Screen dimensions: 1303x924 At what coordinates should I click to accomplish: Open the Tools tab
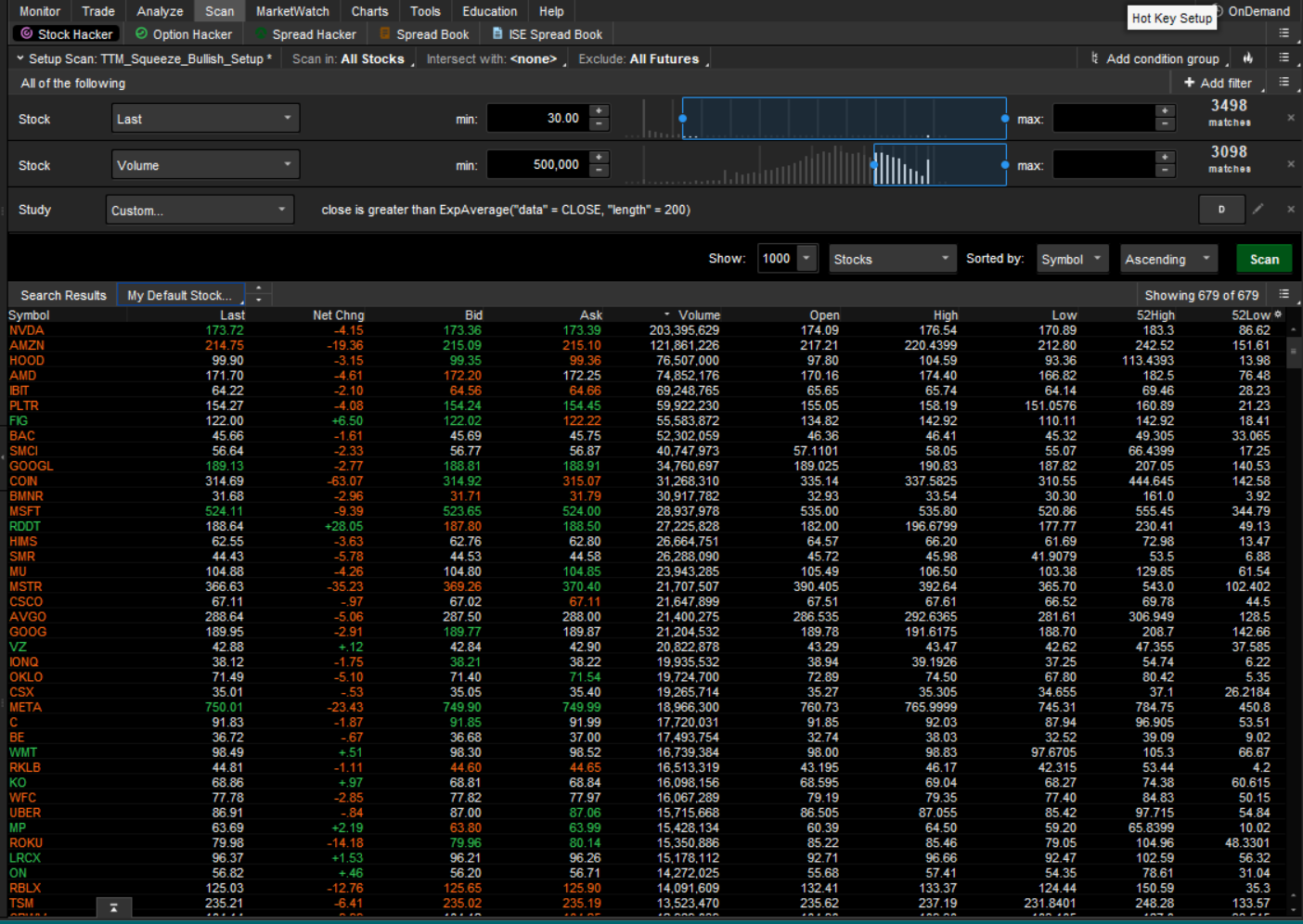pyautogui.click(x=425, y=11)
